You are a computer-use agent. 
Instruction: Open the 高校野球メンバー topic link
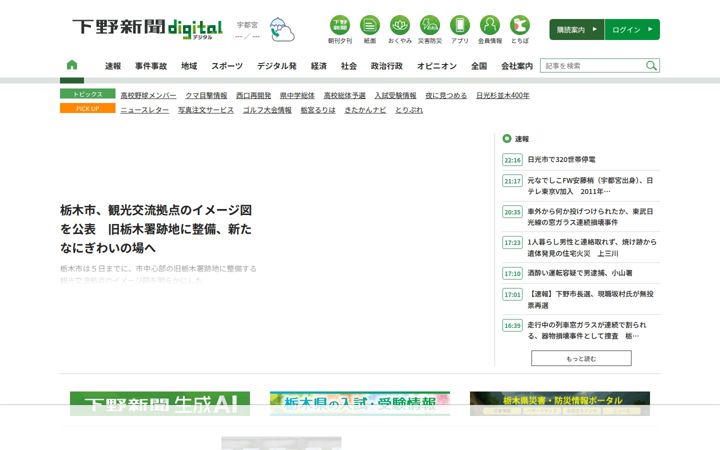click(148, 96)
